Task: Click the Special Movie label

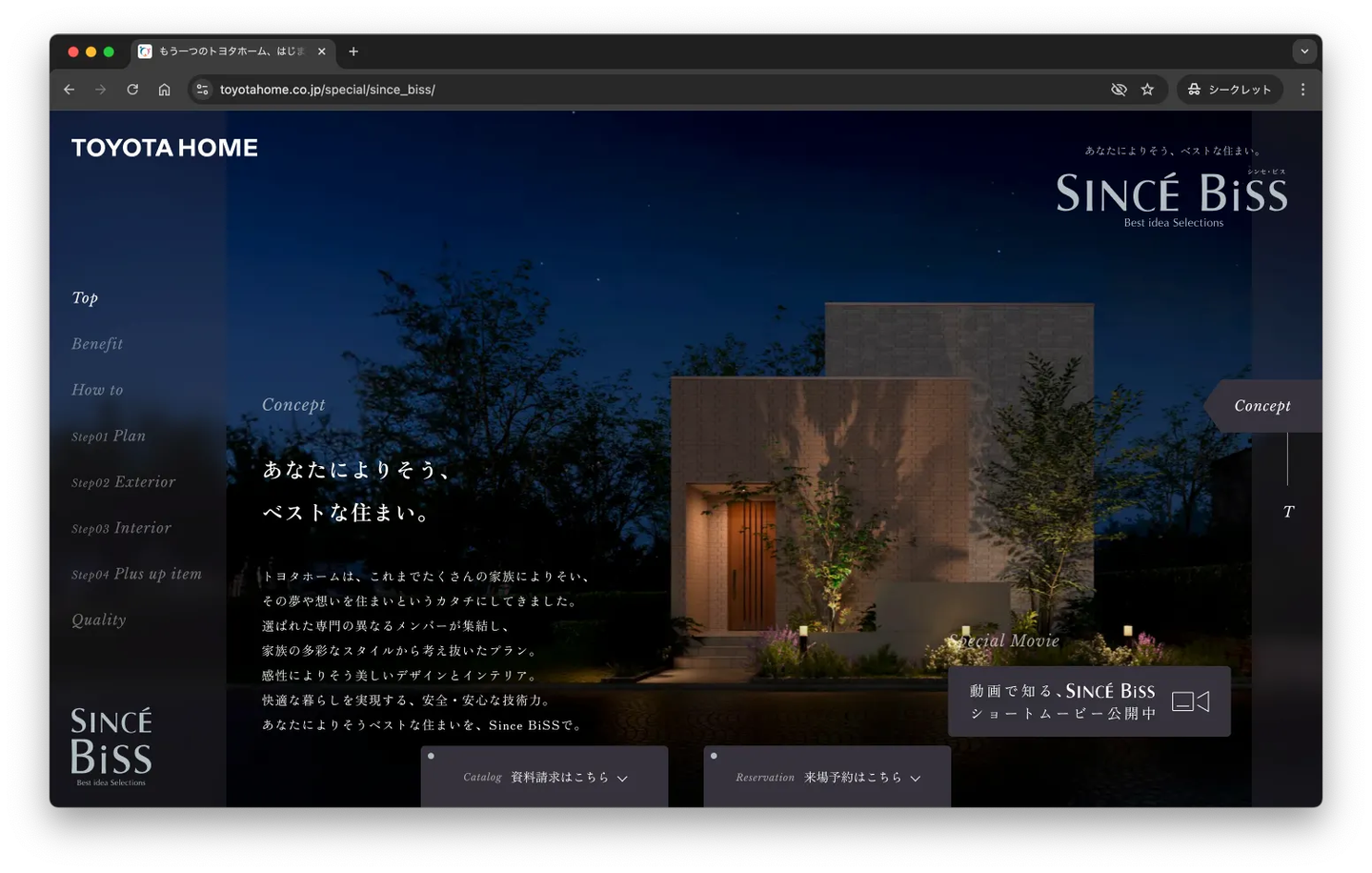Action: click(x=1004, y=641)
